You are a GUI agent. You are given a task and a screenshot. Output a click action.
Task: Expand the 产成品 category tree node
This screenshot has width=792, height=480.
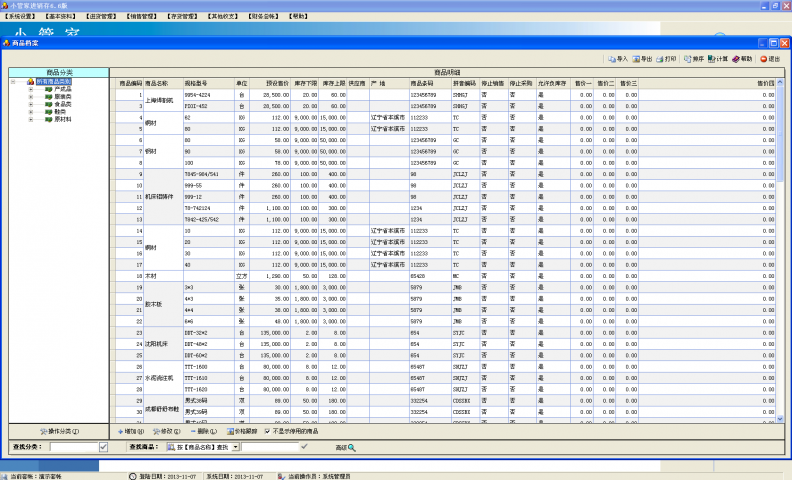click(x=31, y=89)
